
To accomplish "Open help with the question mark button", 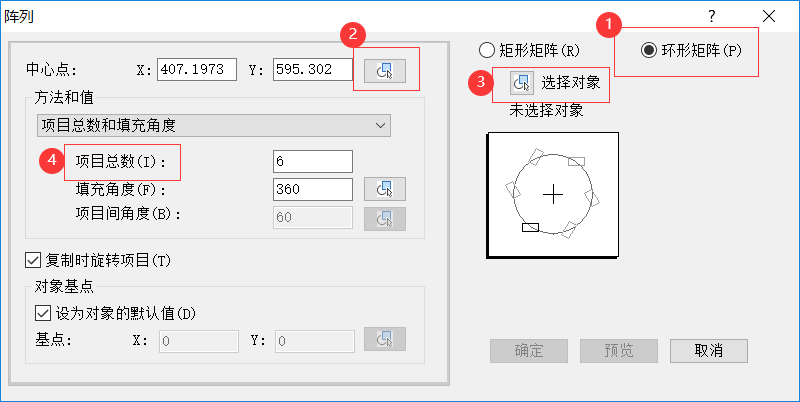I will pyautogui.click(x=712, y=16).
